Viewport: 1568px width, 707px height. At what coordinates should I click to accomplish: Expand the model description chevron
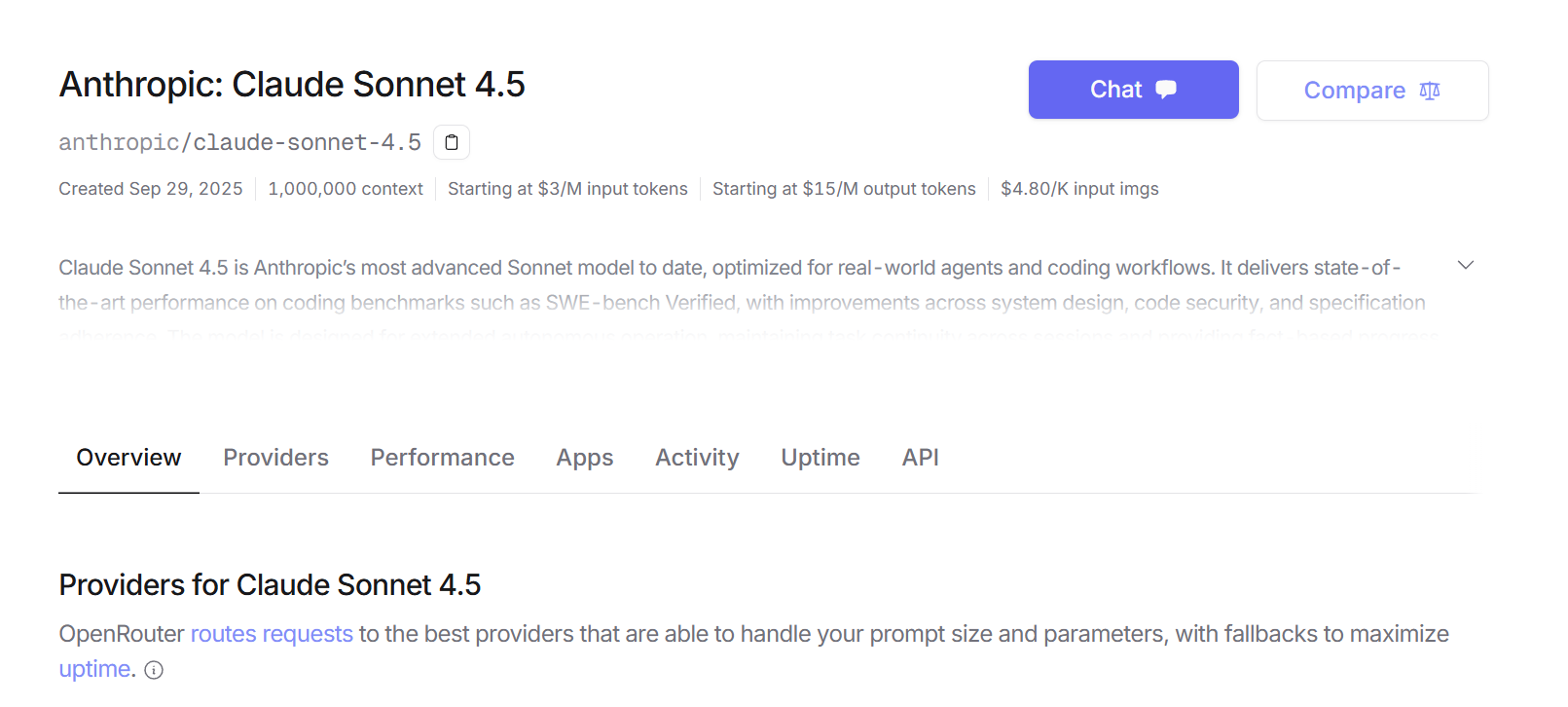[x=1465, y=265]
